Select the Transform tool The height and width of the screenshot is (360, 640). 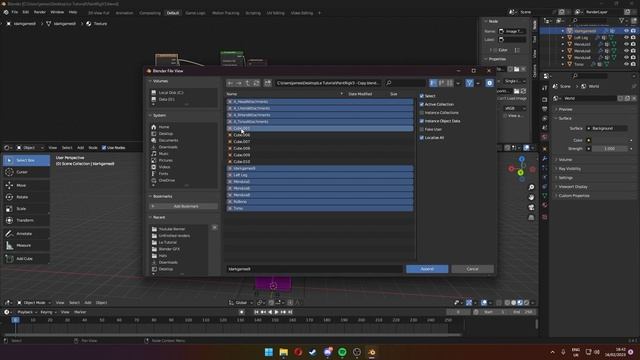point(26,220)
